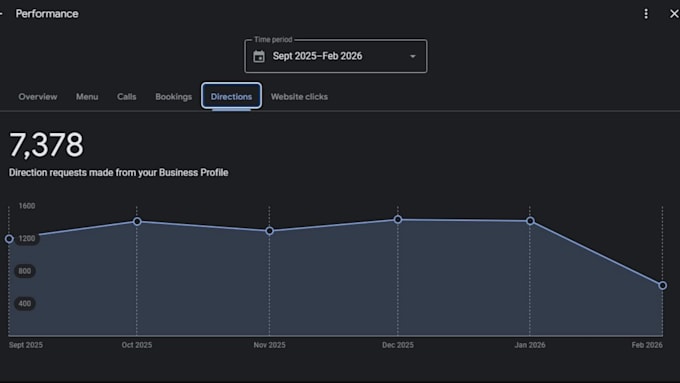Click the 400 y-axis label
The height and width of the screenshot is (383, 680).
(x=25, y=304)
